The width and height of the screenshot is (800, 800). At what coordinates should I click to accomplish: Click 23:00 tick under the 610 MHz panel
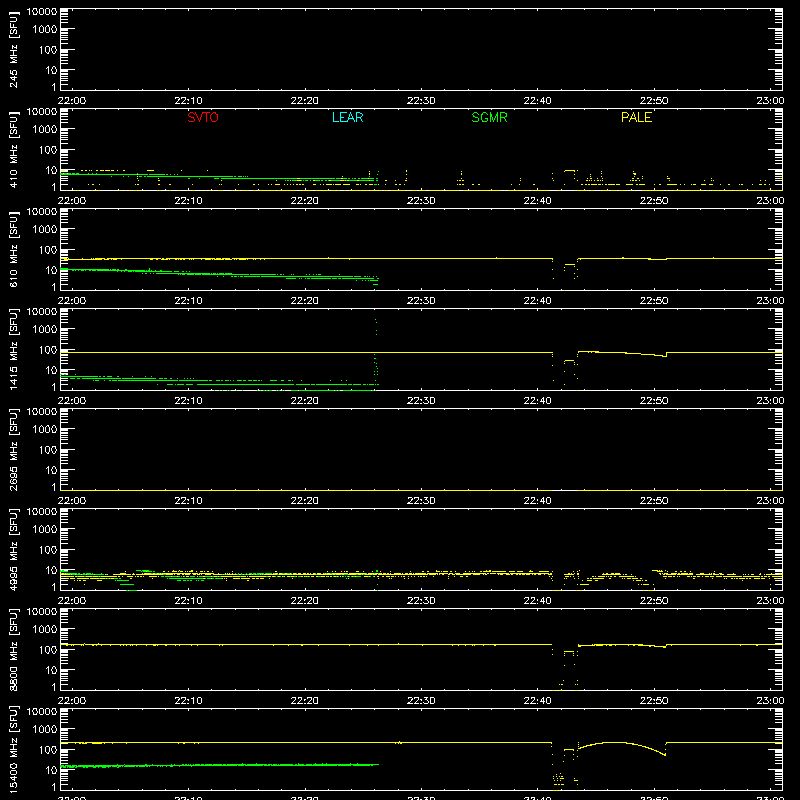pos(770,301)
